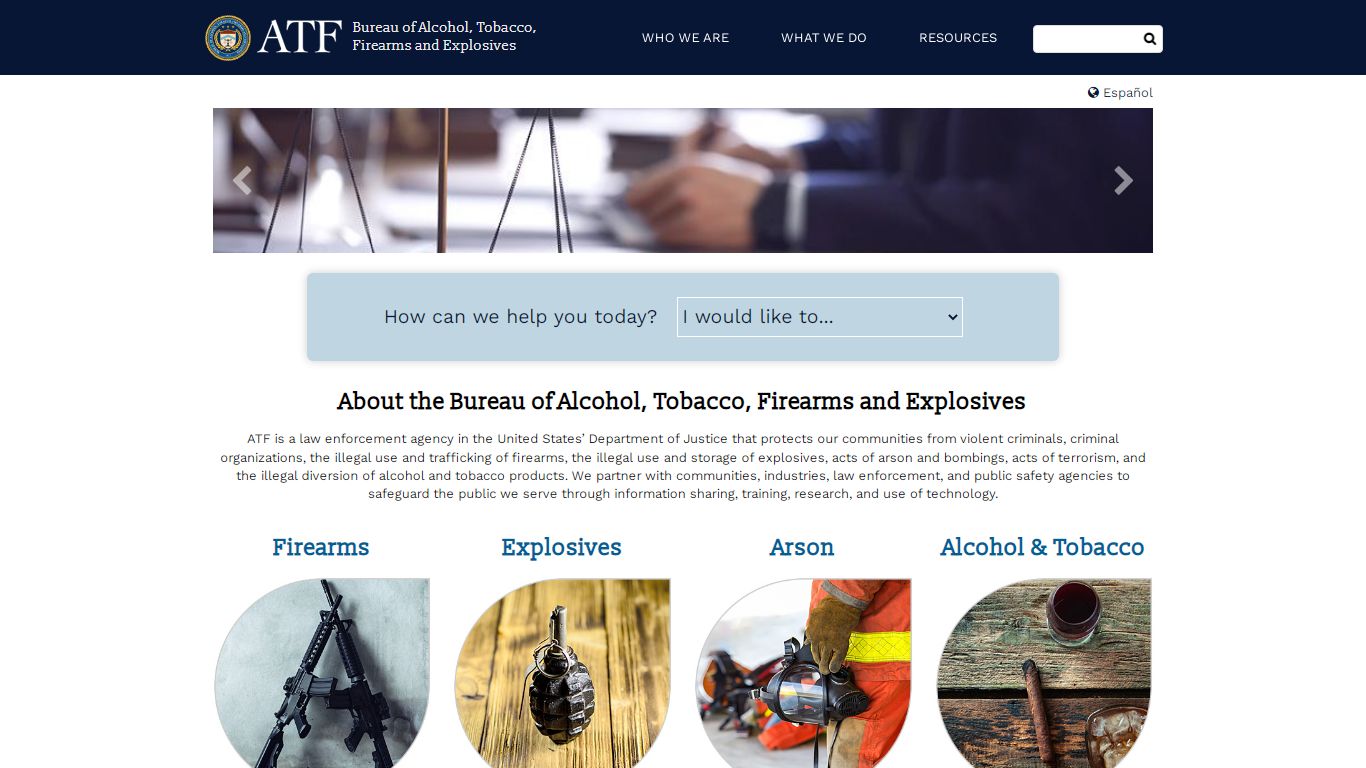This screenshot has height=768, width=1366.
Task: Open the Explosives heading link
Action: coord(561,547)
